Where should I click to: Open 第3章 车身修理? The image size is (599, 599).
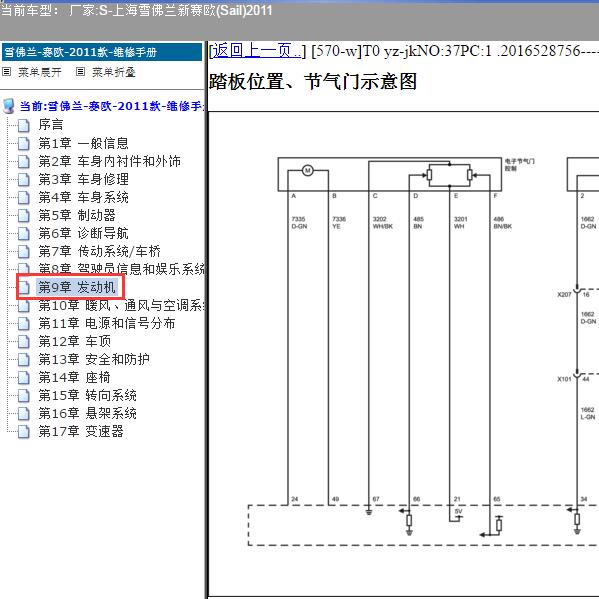(x=83, y=179)
